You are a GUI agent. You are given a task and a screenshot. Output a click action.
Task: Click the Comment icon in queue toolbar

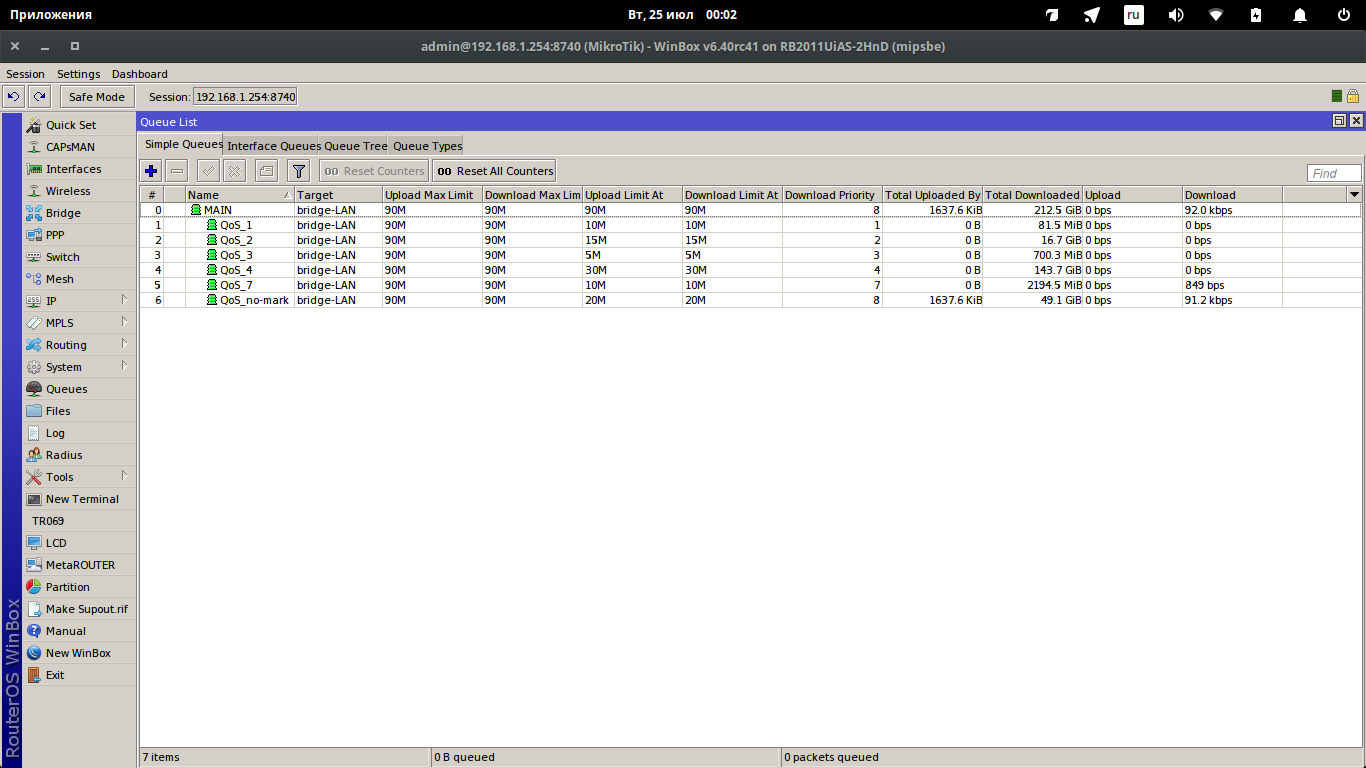point(266,171)
